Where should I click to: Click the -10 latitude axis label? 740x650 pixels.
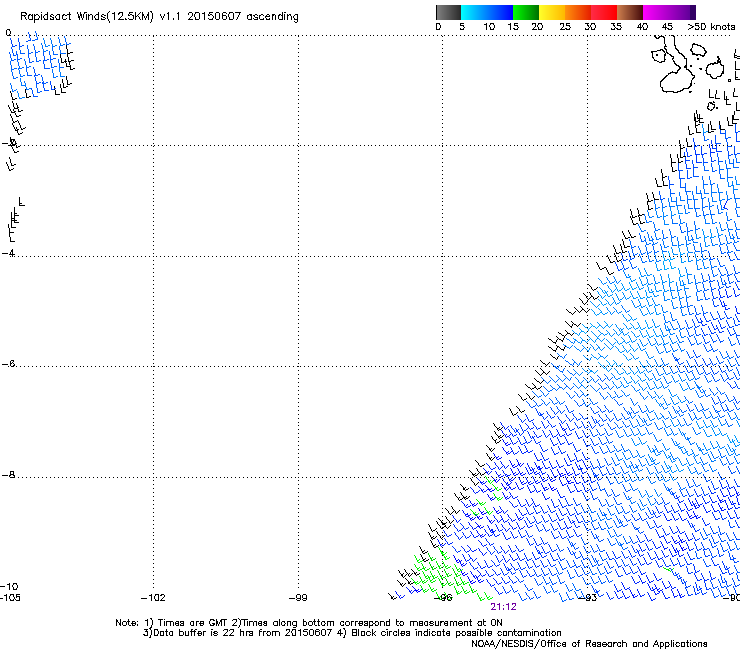9,586
